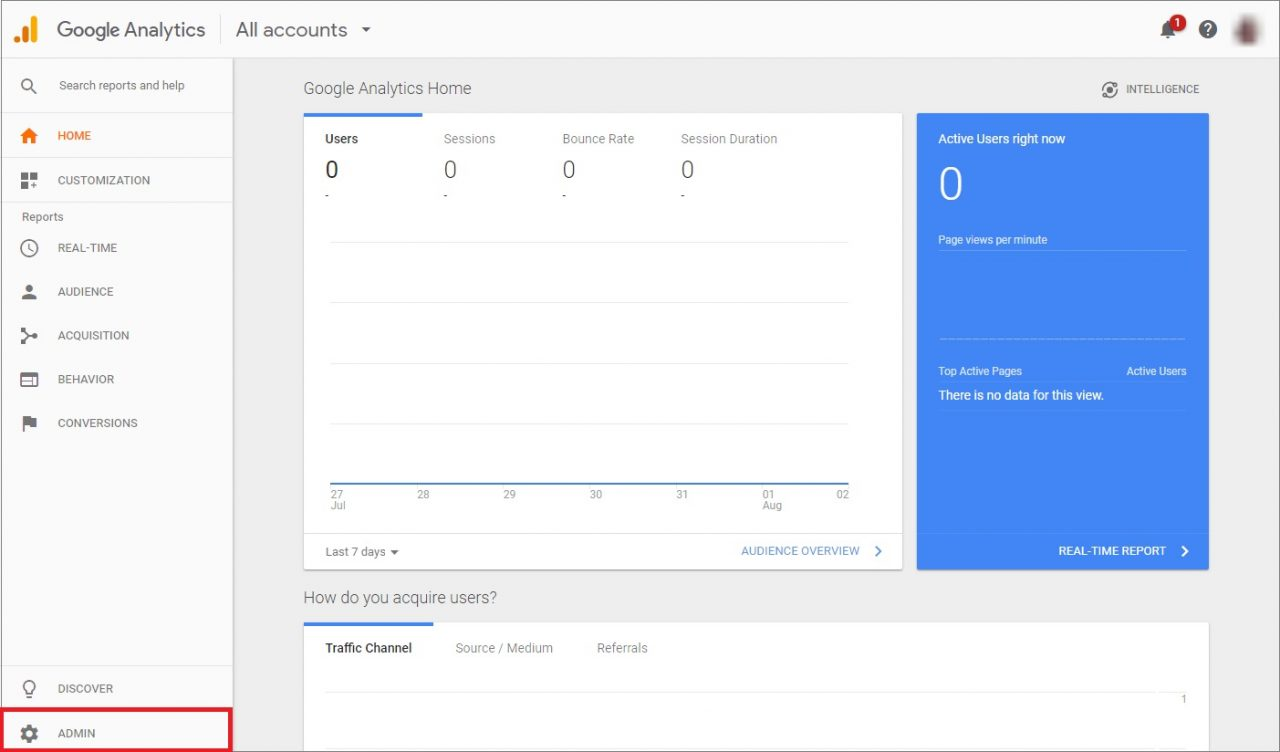This screenshot has width=1280, height=752.
Task: Select the Bounce Rate metric tab
Action: pos(600,158)
